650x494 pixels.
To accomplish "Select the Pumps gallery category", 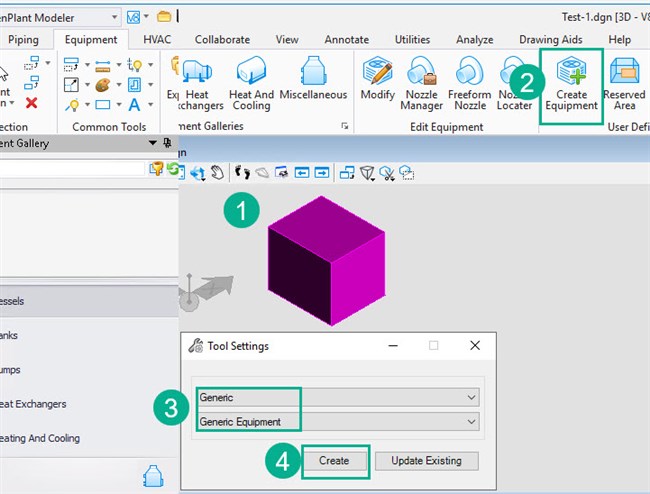I will (89, 370).
